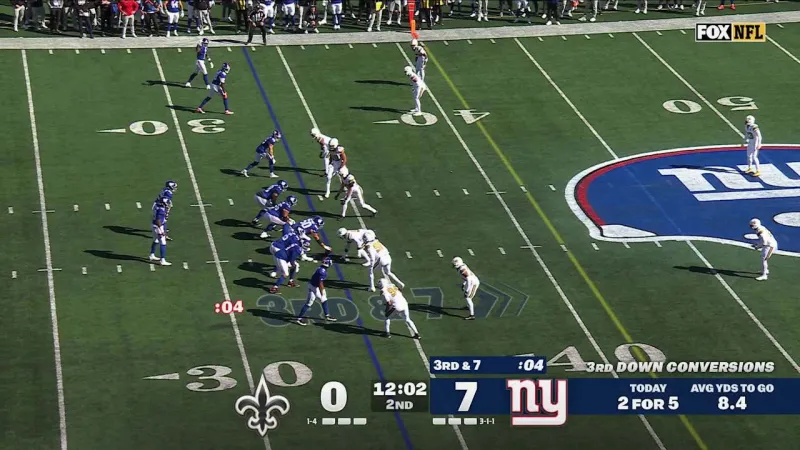
Task: Click the Giants timeout indicator bars
Action: (x=455, y=421)
